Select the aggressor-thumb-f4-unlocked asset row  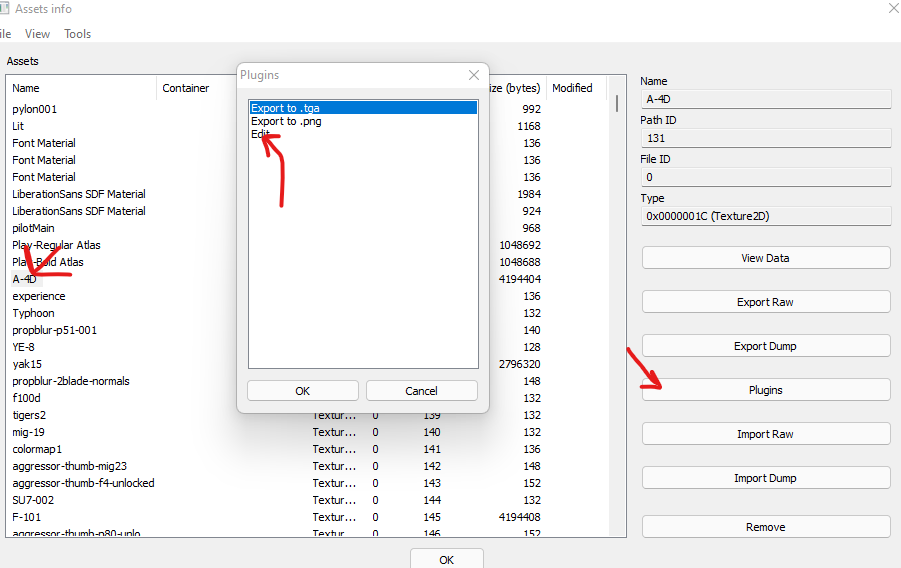(83, 483)
